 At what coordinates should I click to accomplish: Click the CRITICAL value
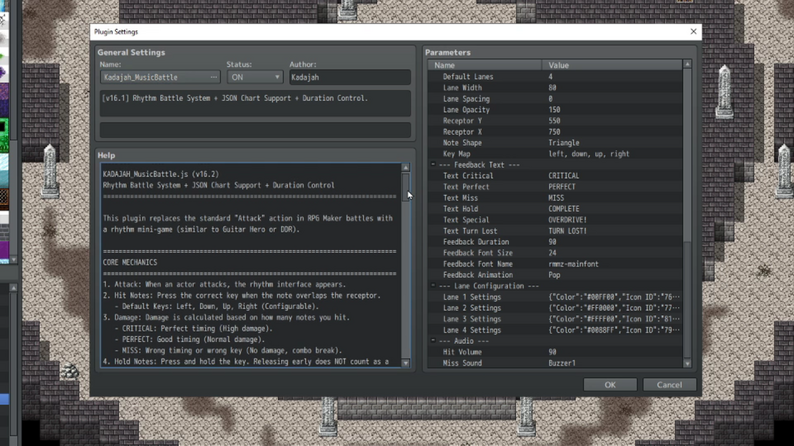point(564,176)
